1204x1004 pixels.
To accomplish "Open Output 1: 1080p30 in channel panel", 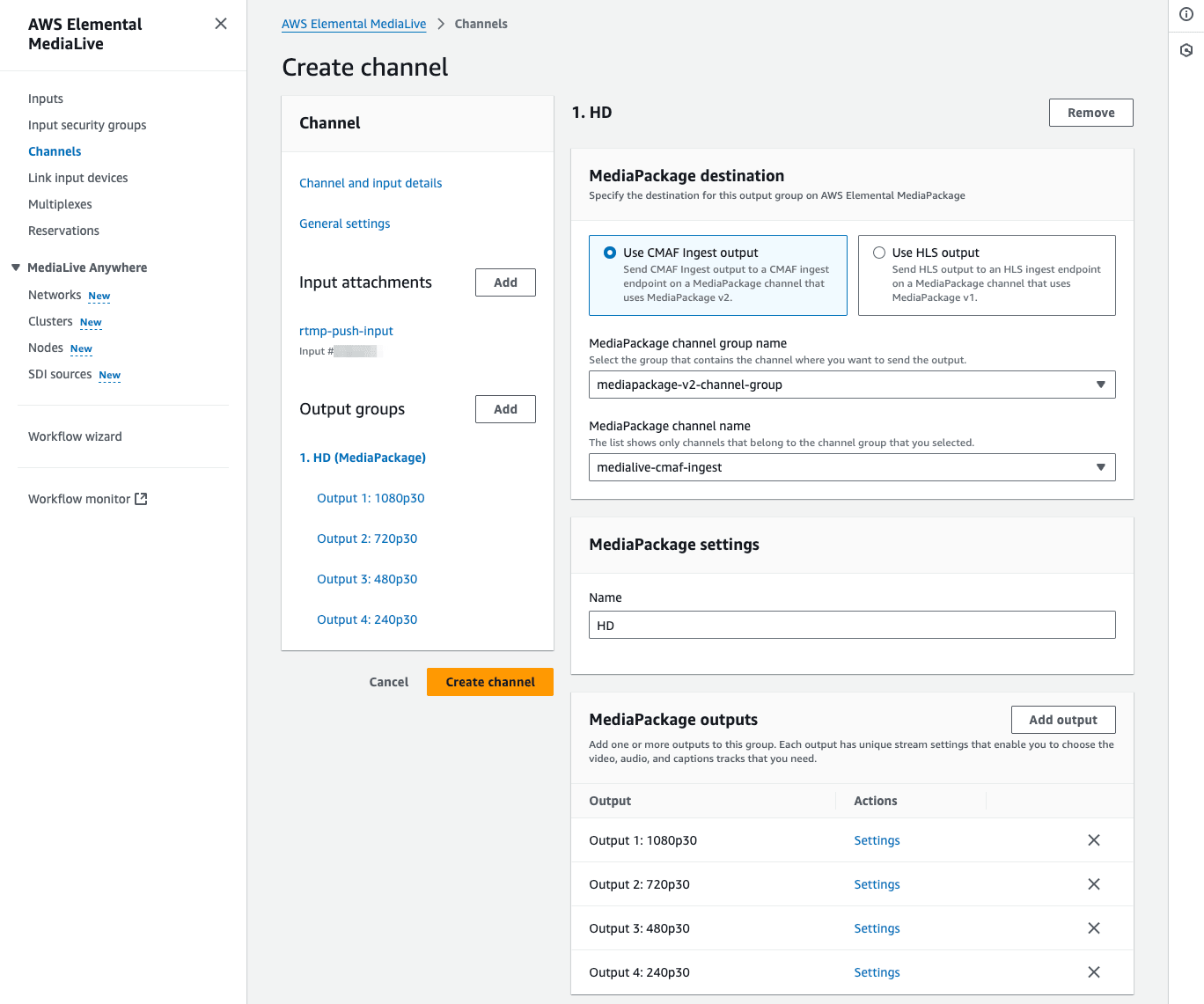I will 371,498.
